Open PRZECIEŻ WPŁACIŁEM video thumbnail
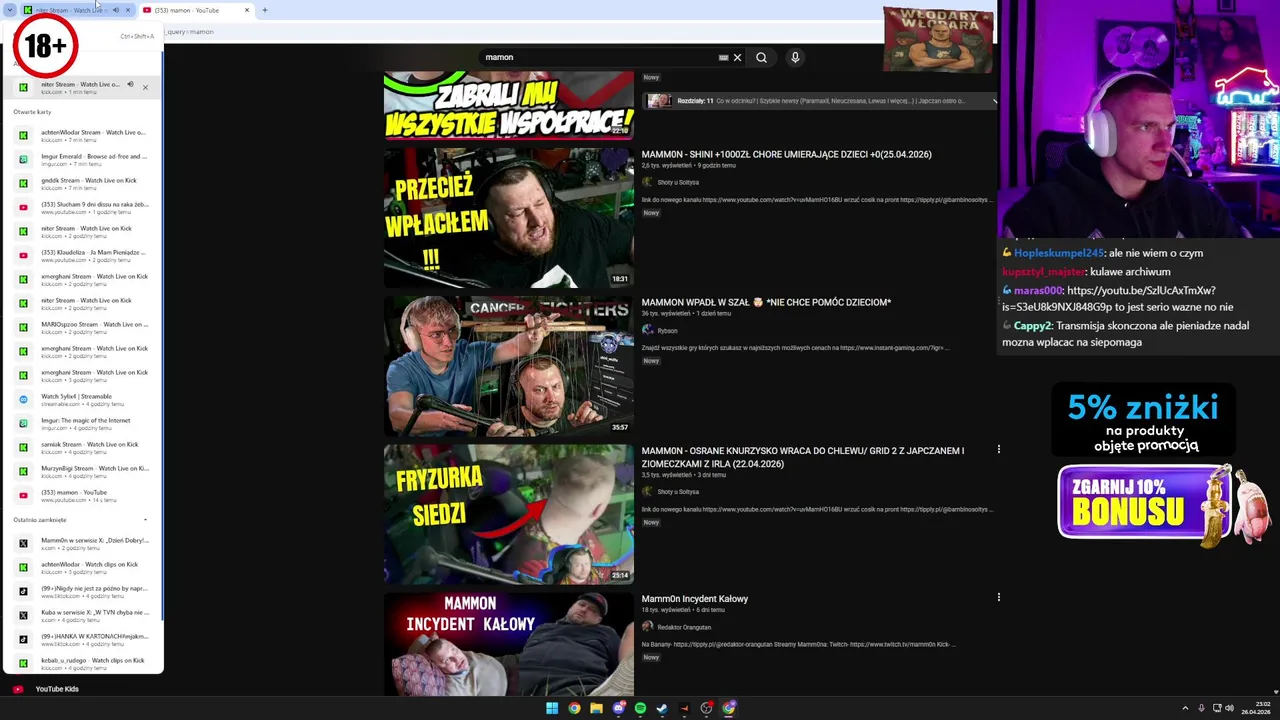Screen dimensions: 1280x720 point(509,218)
